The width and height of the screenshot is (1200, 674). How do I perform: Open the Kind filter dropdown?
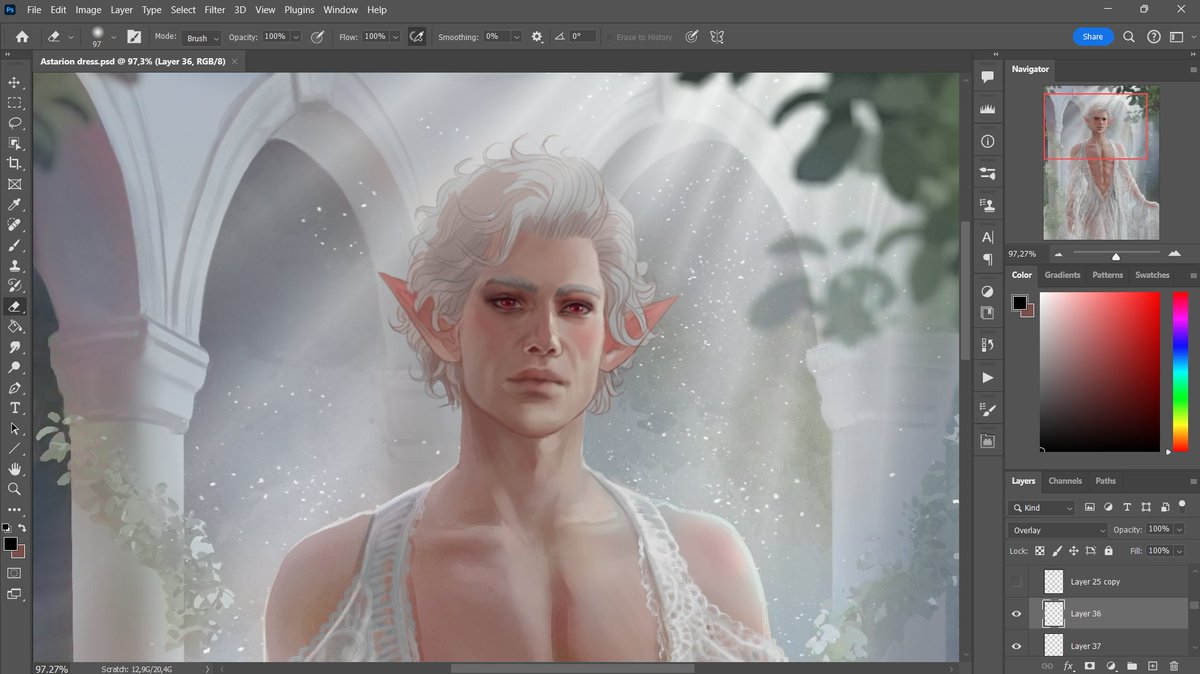1043,507
